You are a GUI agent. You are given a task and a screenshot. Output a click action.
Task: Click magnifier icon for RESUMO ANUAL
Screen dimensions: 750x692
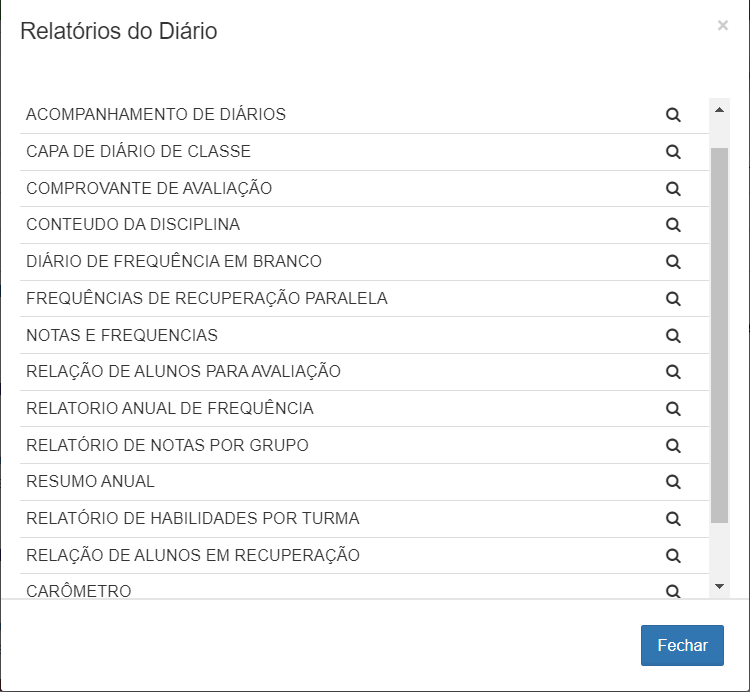(673, 482)
